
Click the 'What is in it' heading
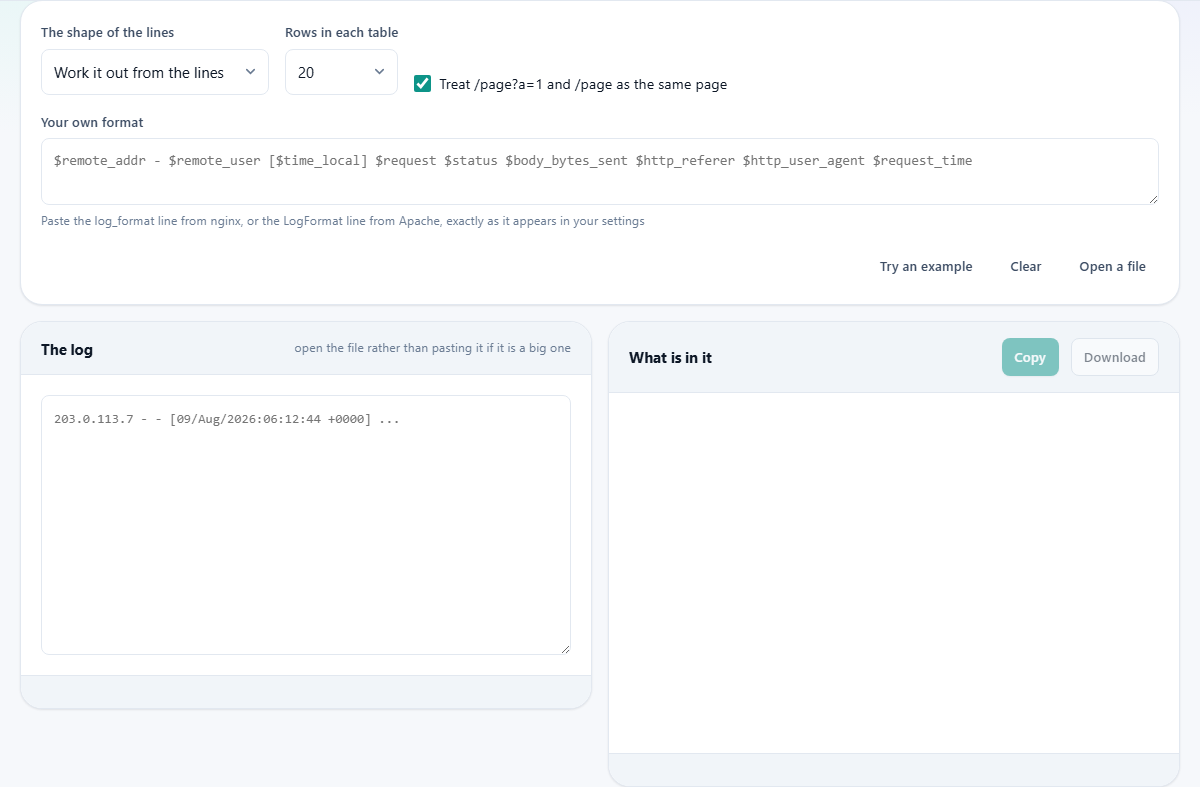coord(670,357)
